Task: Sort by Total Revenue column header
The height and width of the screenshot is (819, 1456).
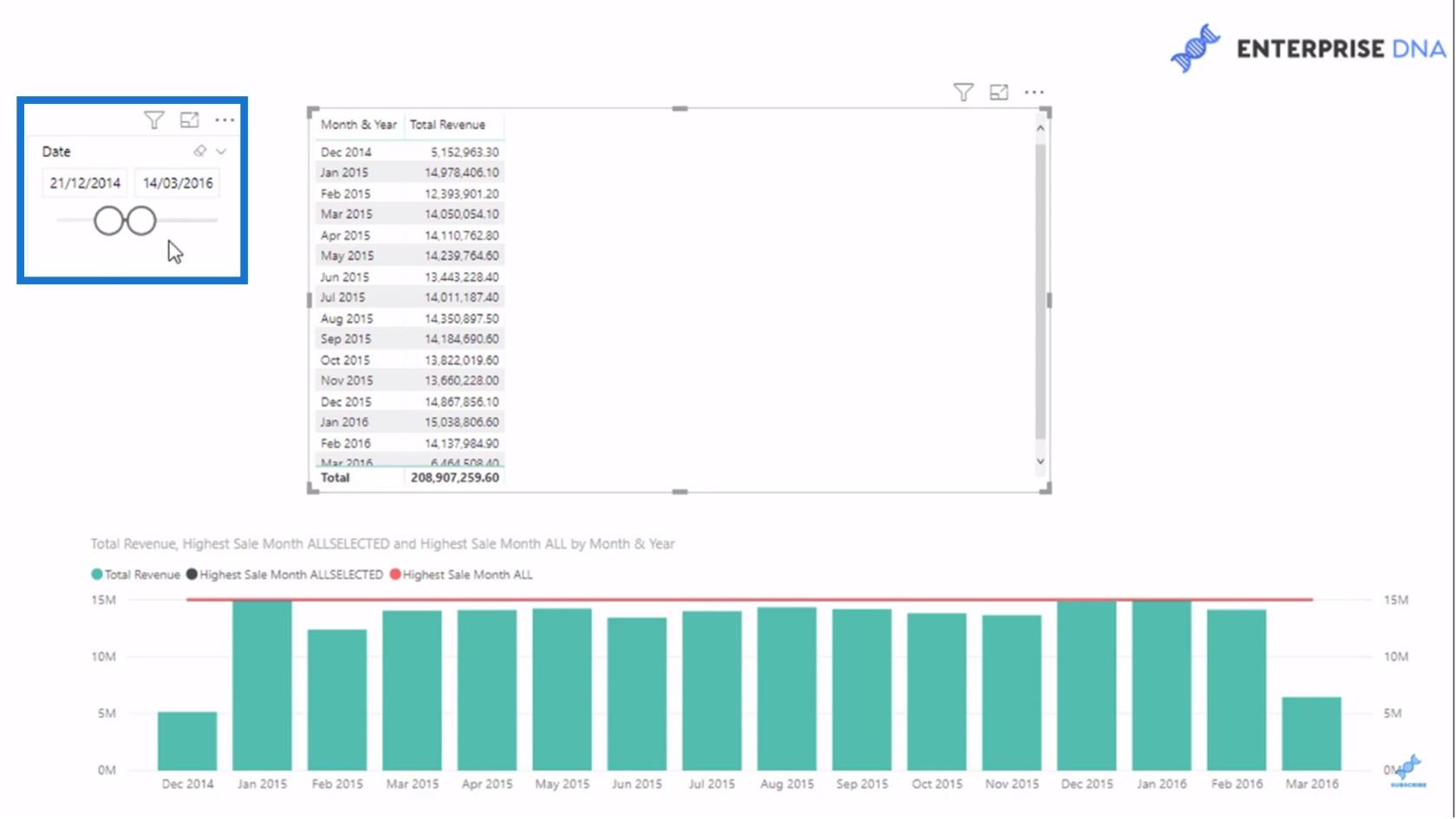Action: click(447, 125)
